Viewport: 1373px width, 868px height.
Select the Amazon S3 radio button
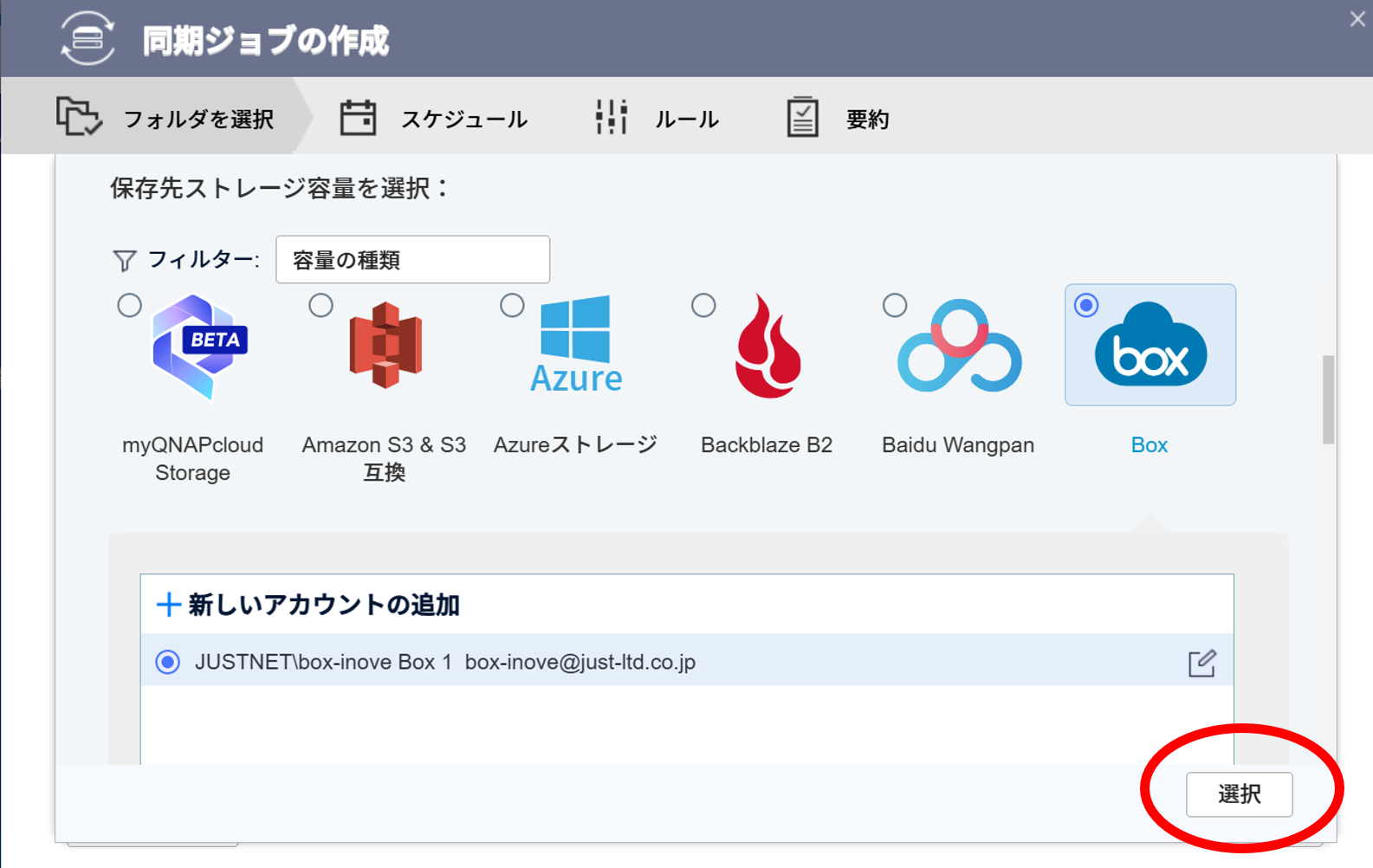[x=321, y=305]
